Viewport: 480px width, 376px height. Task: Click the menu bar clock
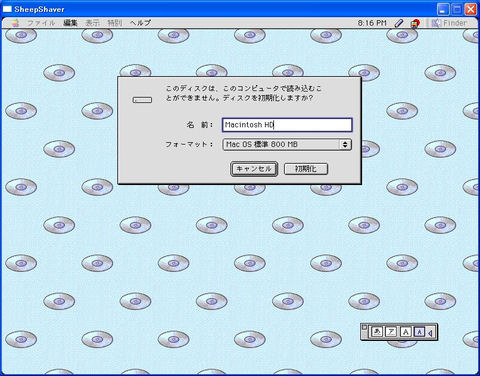pos(372,23)
